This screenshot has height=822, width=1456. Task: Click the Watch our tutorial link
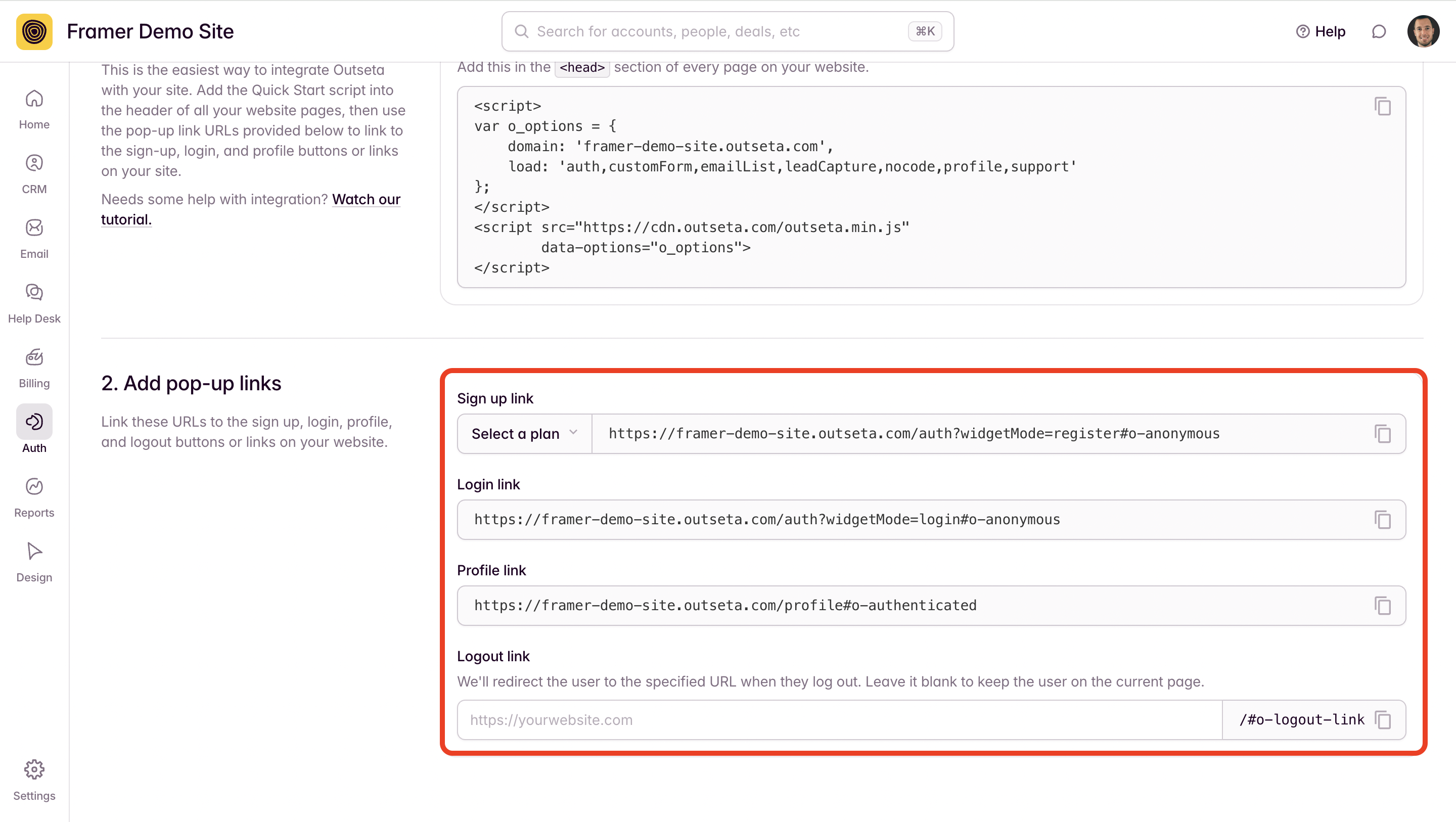pyautogui.click(x=366, y=200)
